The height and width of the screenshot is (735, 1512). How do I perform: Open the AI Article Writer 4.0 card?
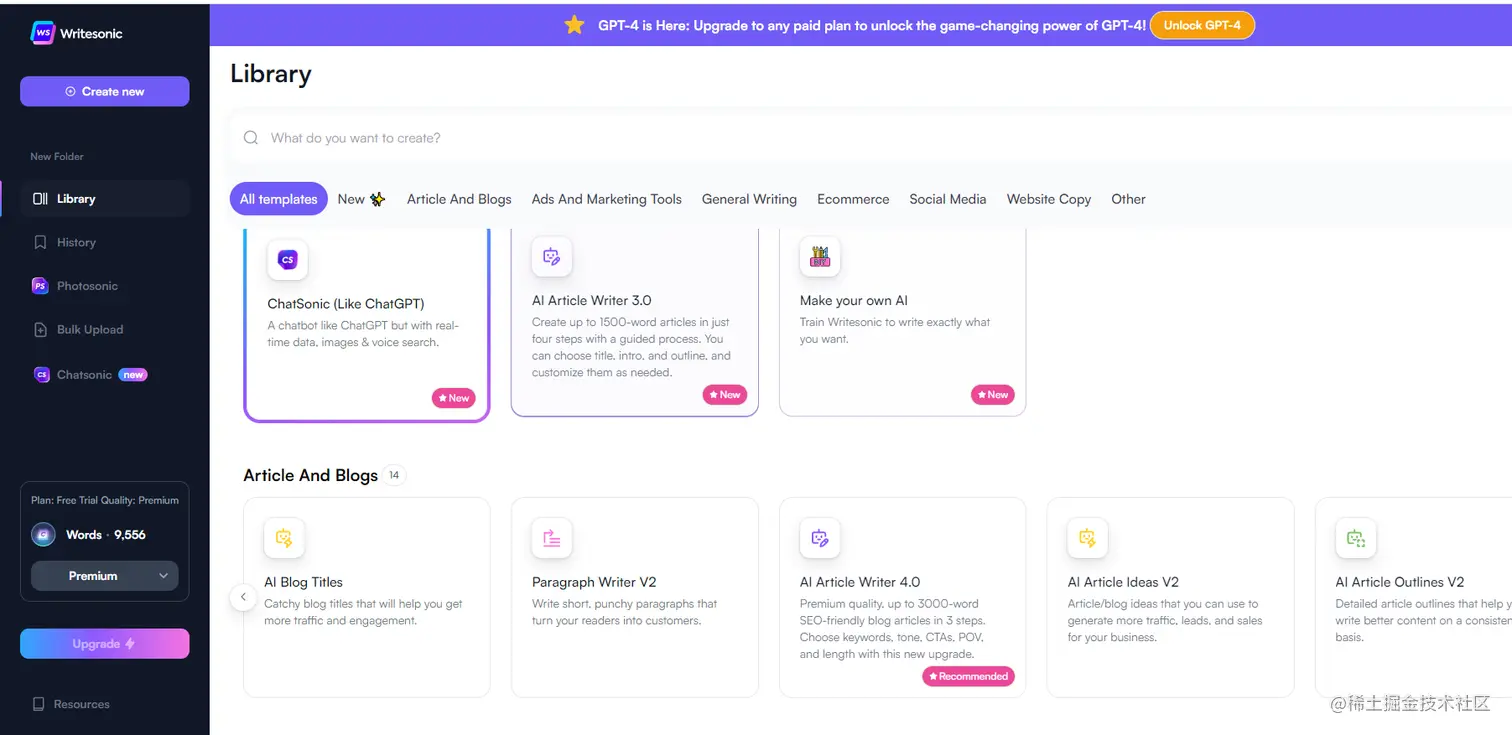pyautogui.click(x=903, y=597)
